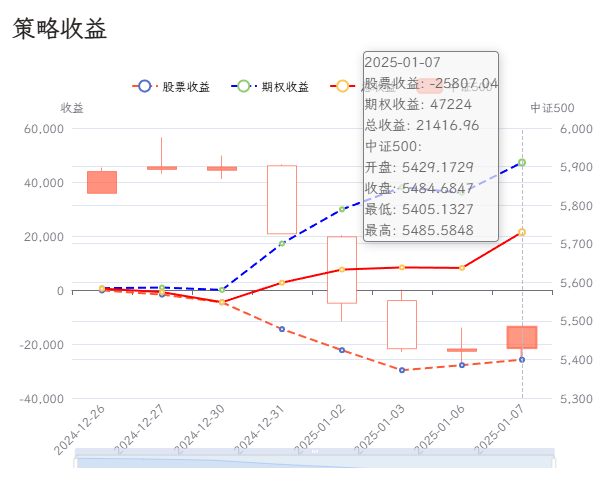The image size is (600, 493).
Task: Toggle the yellow 总收益 legend marker
Action: click(x=343, y=86)
